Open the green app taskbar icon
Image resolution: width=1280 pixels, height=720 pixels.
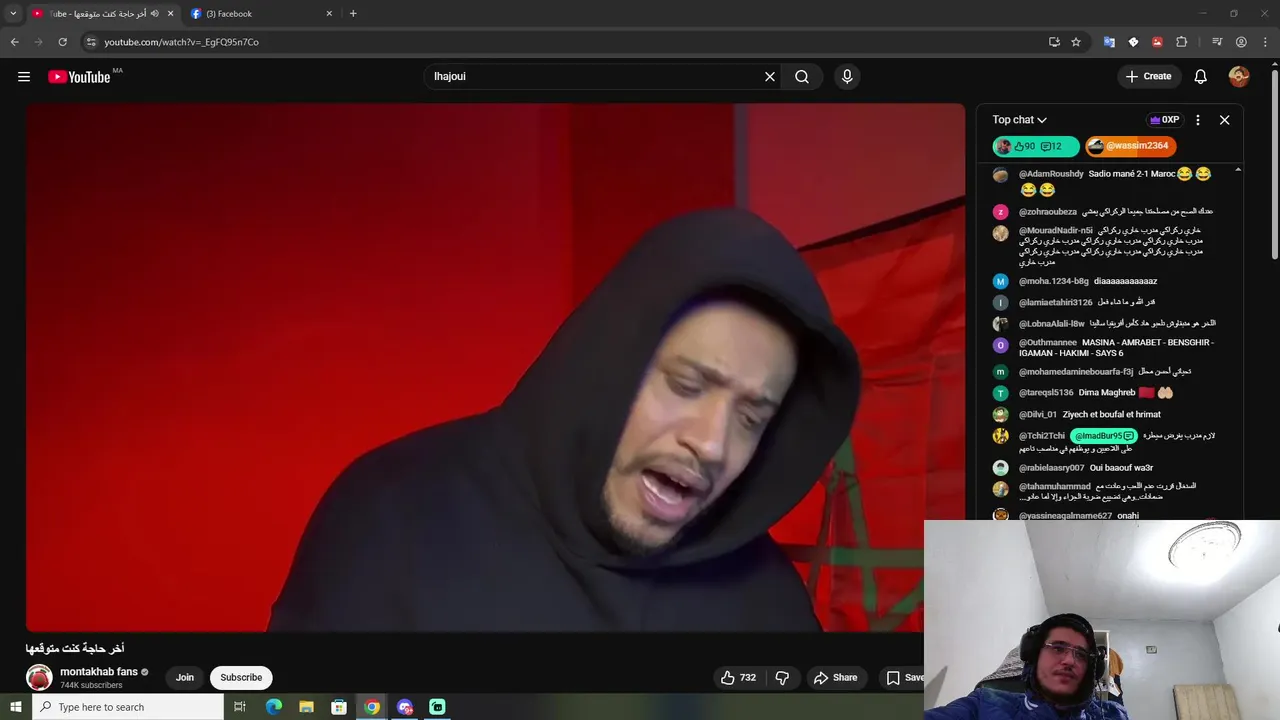click(x=437, y=707)
